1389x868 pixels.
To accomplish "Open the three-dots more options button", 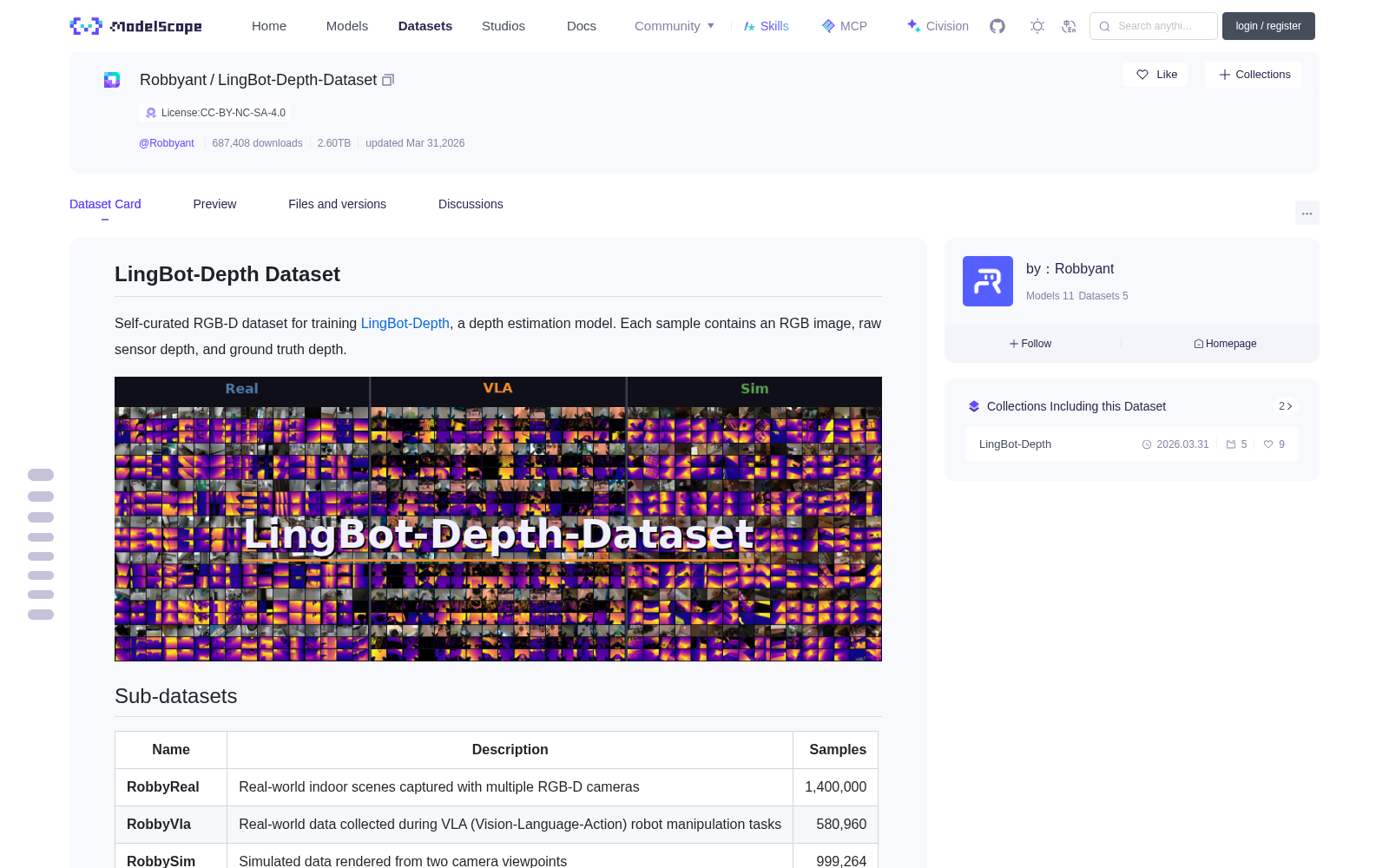I will coord(1307,213).
